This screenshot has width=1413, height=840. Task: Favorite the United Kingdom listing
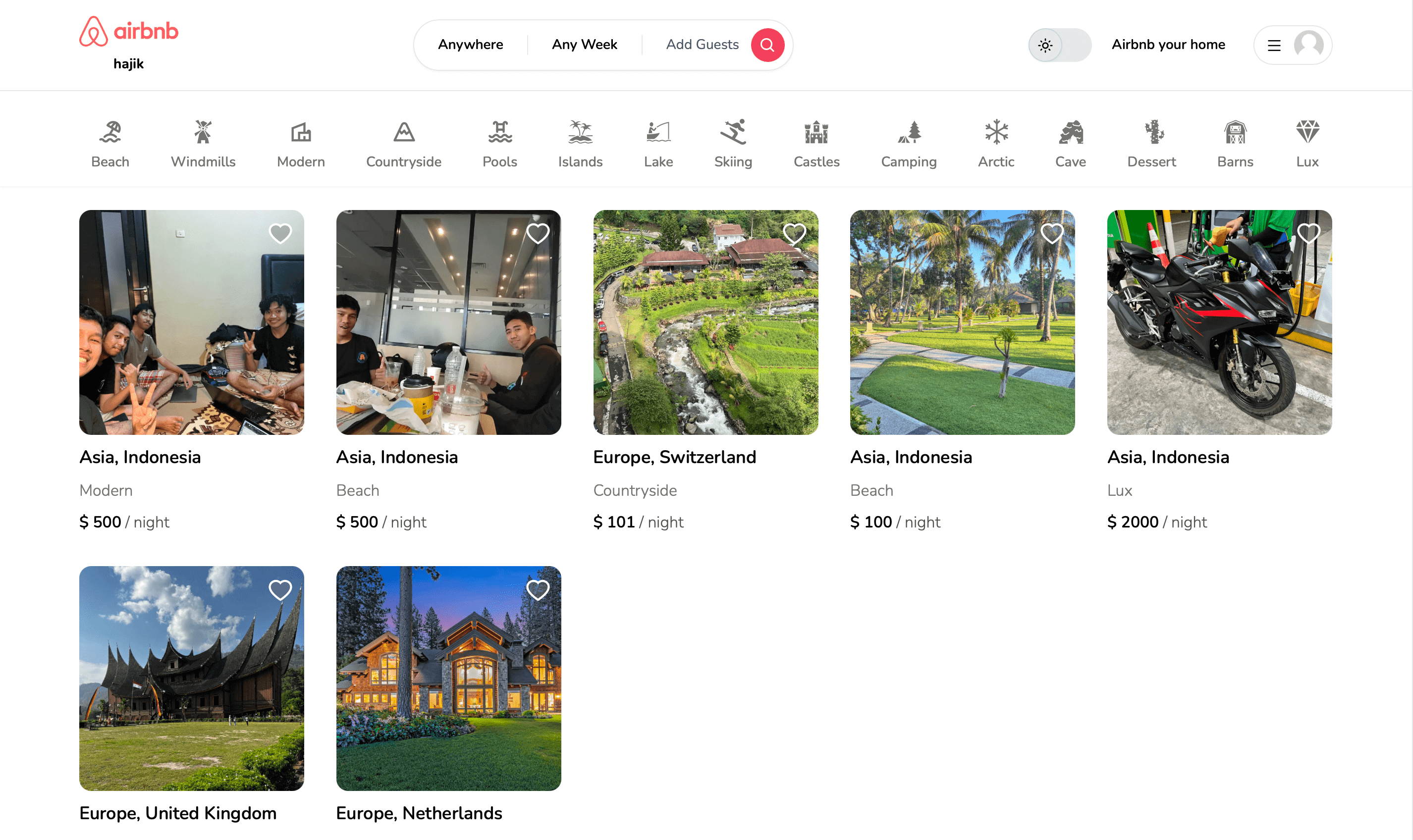280,590
